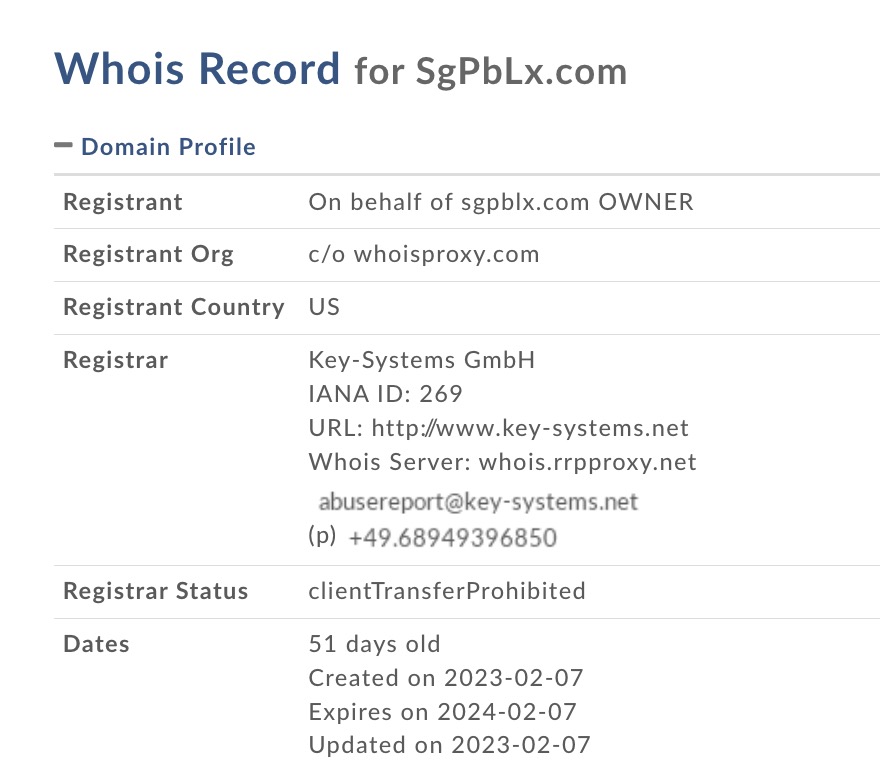The image size is (880, 772).
Task: Select the SgPbLx.com domain name in title
Action: point(521,72)
